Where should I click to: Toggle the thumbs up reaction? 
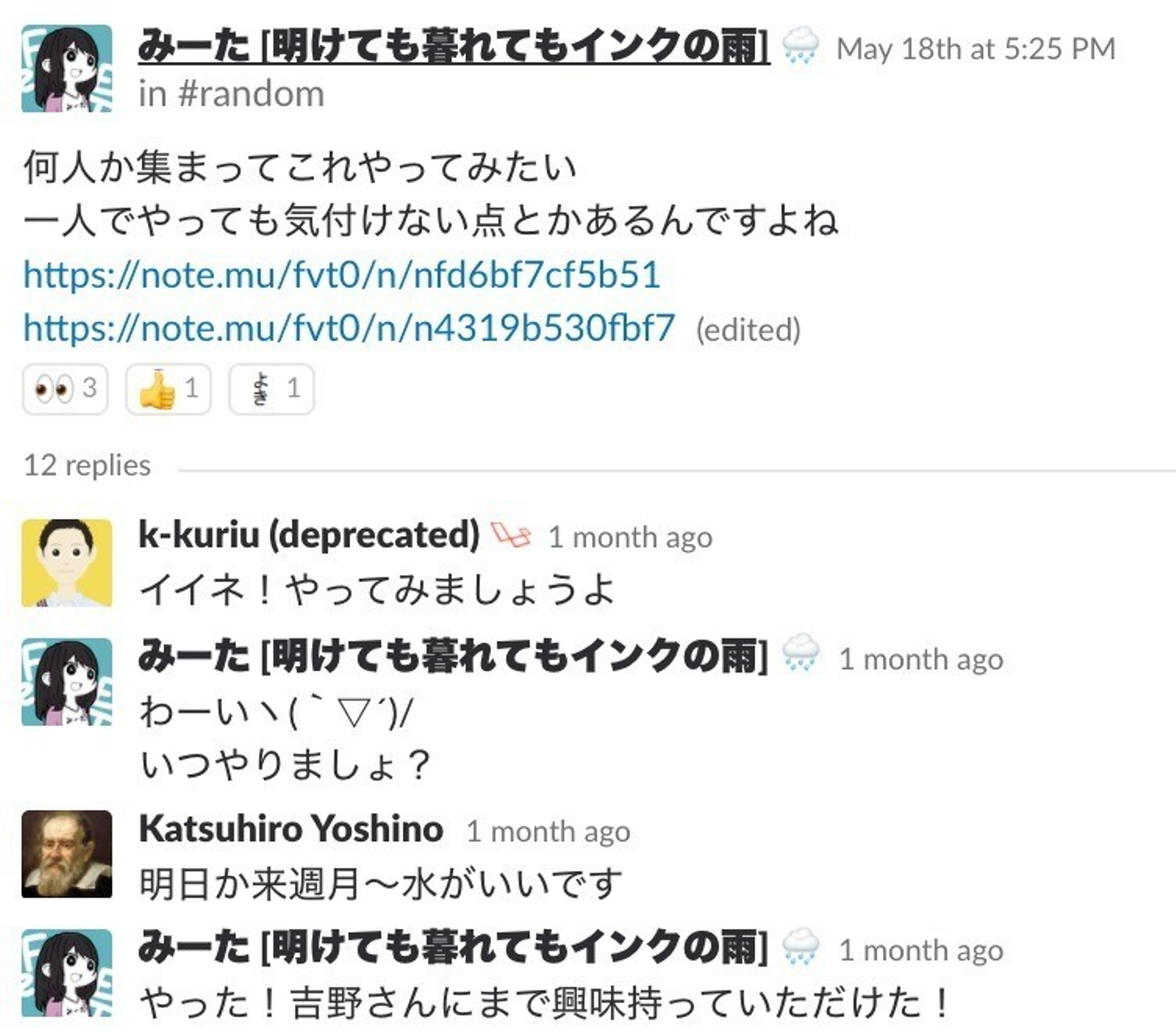click(x=167, y=388)
